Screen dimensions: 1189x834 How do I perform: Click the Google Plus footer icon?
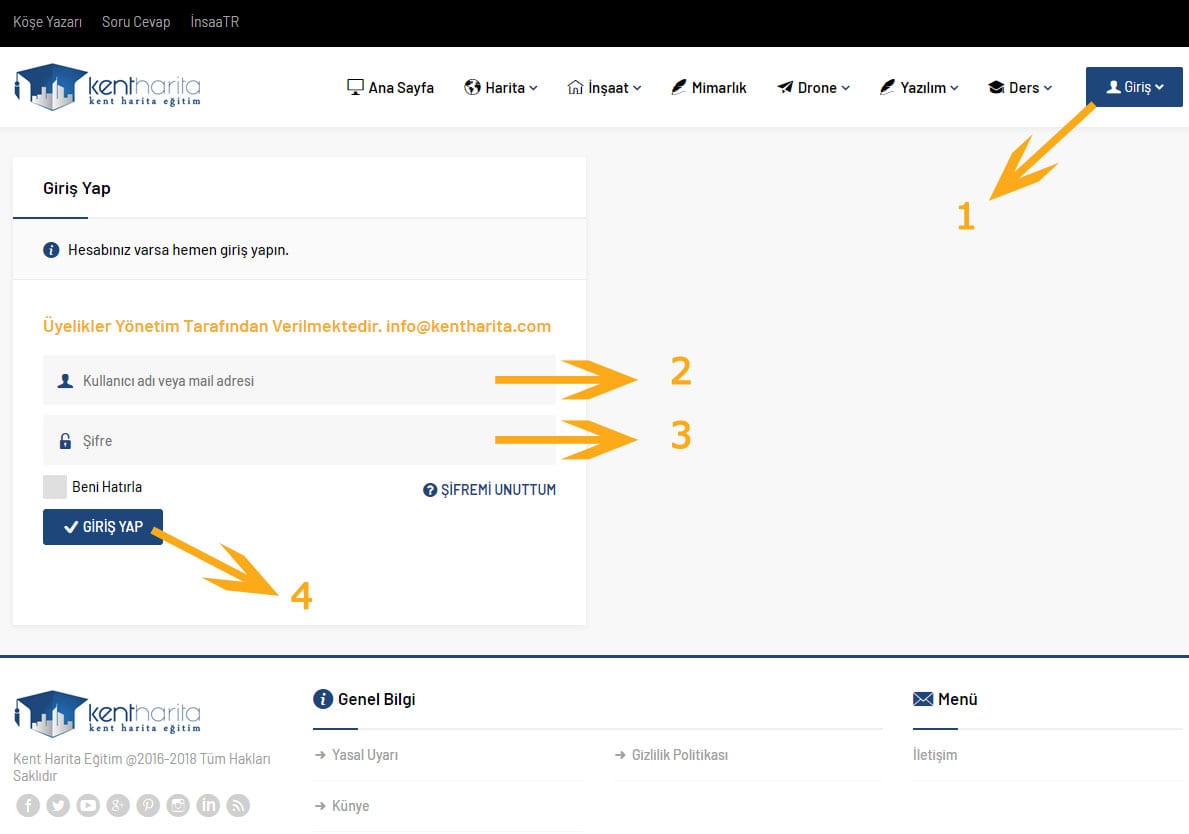(x=118, y=805)
